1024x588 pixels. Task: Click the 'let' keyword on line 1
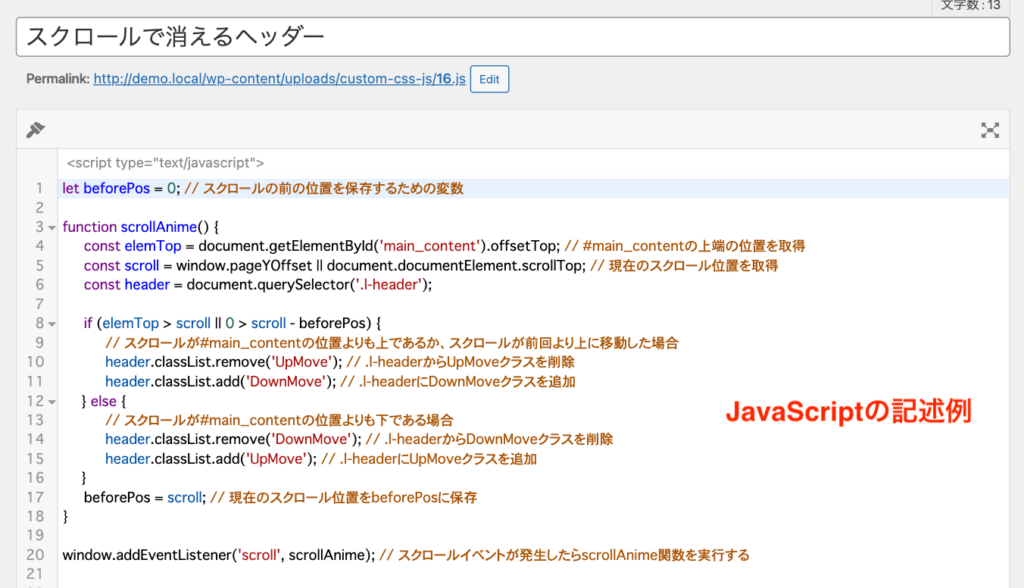[x=71, y=188]
